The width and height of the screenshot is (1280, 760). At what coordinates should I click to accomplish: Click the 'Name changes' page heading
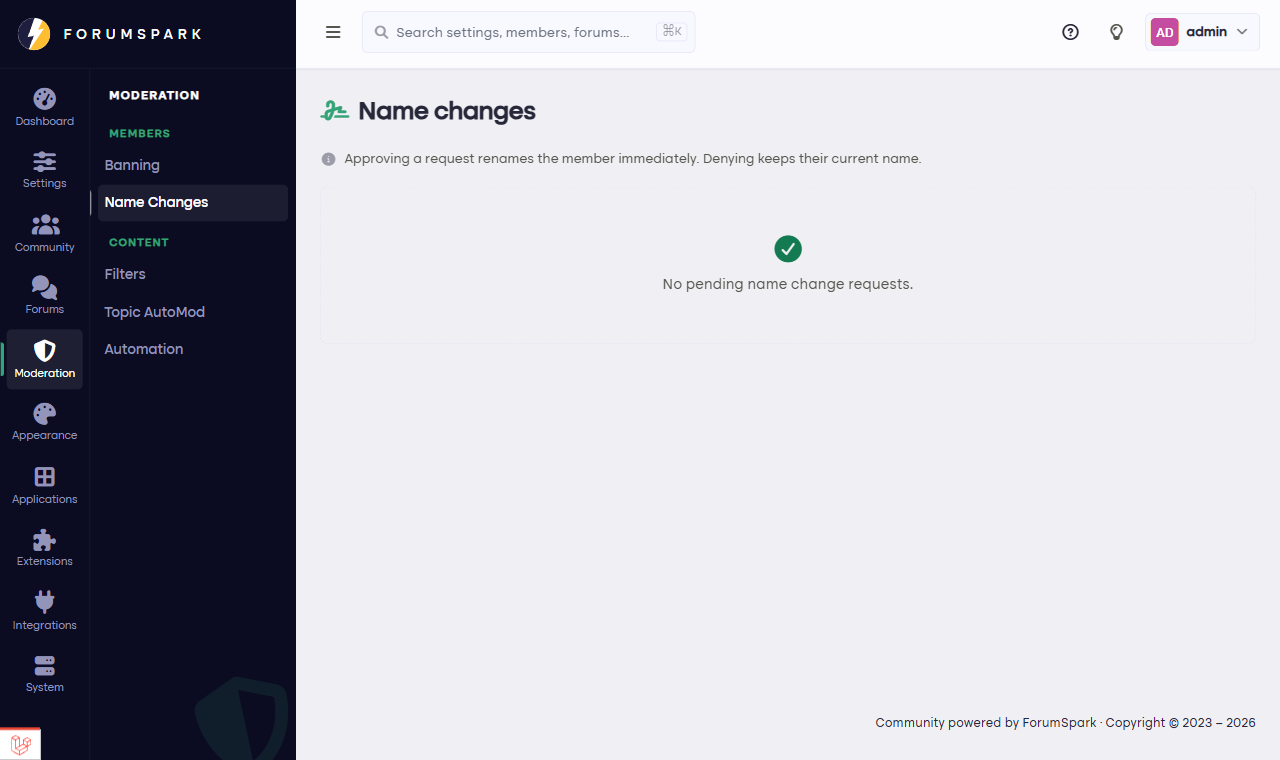point(447,111)
